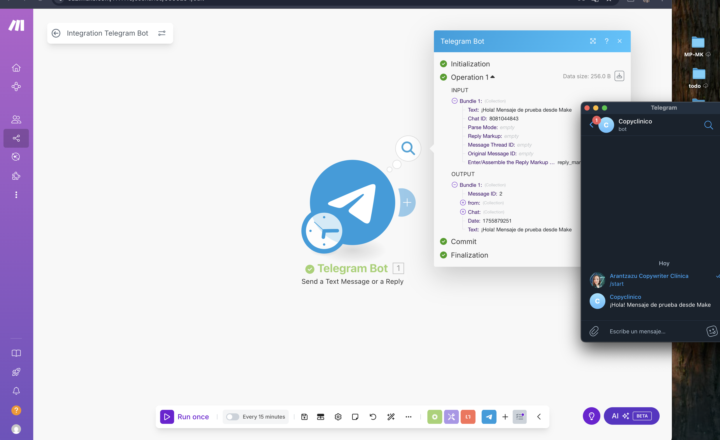Open help in Telegram Bot panel header

pyautogui.click(x=607, y=41)
